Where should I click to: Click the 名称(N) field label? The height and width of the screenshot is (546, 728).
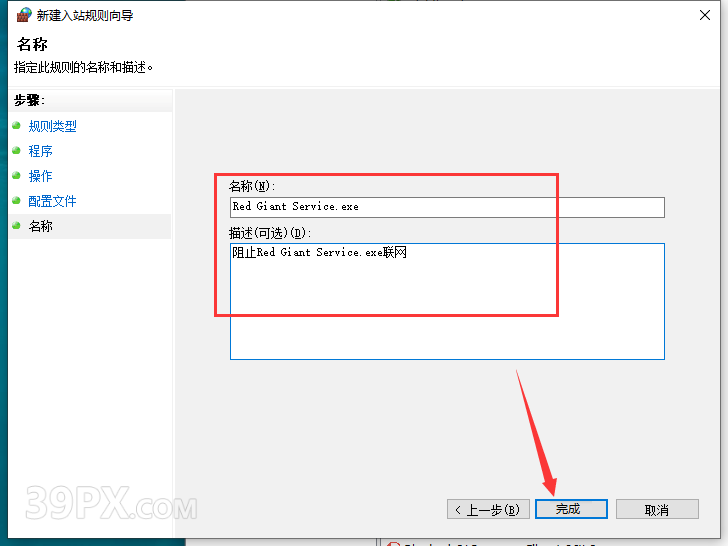[x=251, y=186]
